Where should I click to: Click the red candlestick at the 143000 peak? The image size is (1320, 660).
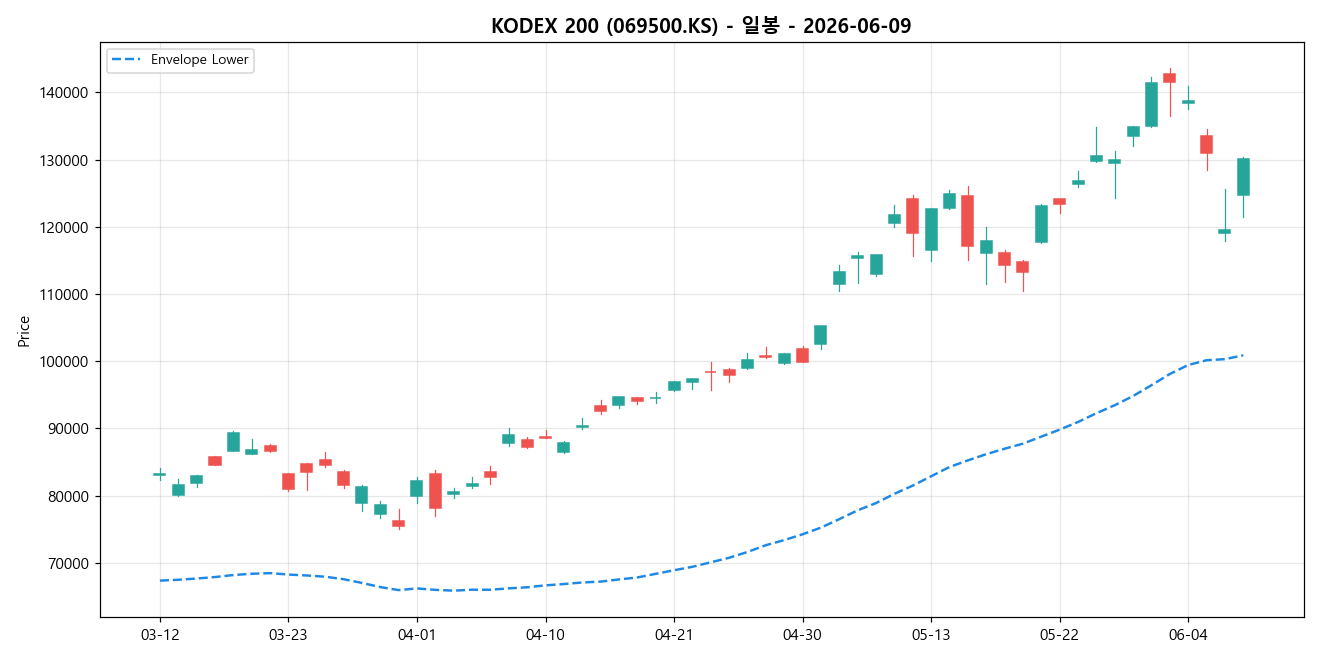(1169, 78)
